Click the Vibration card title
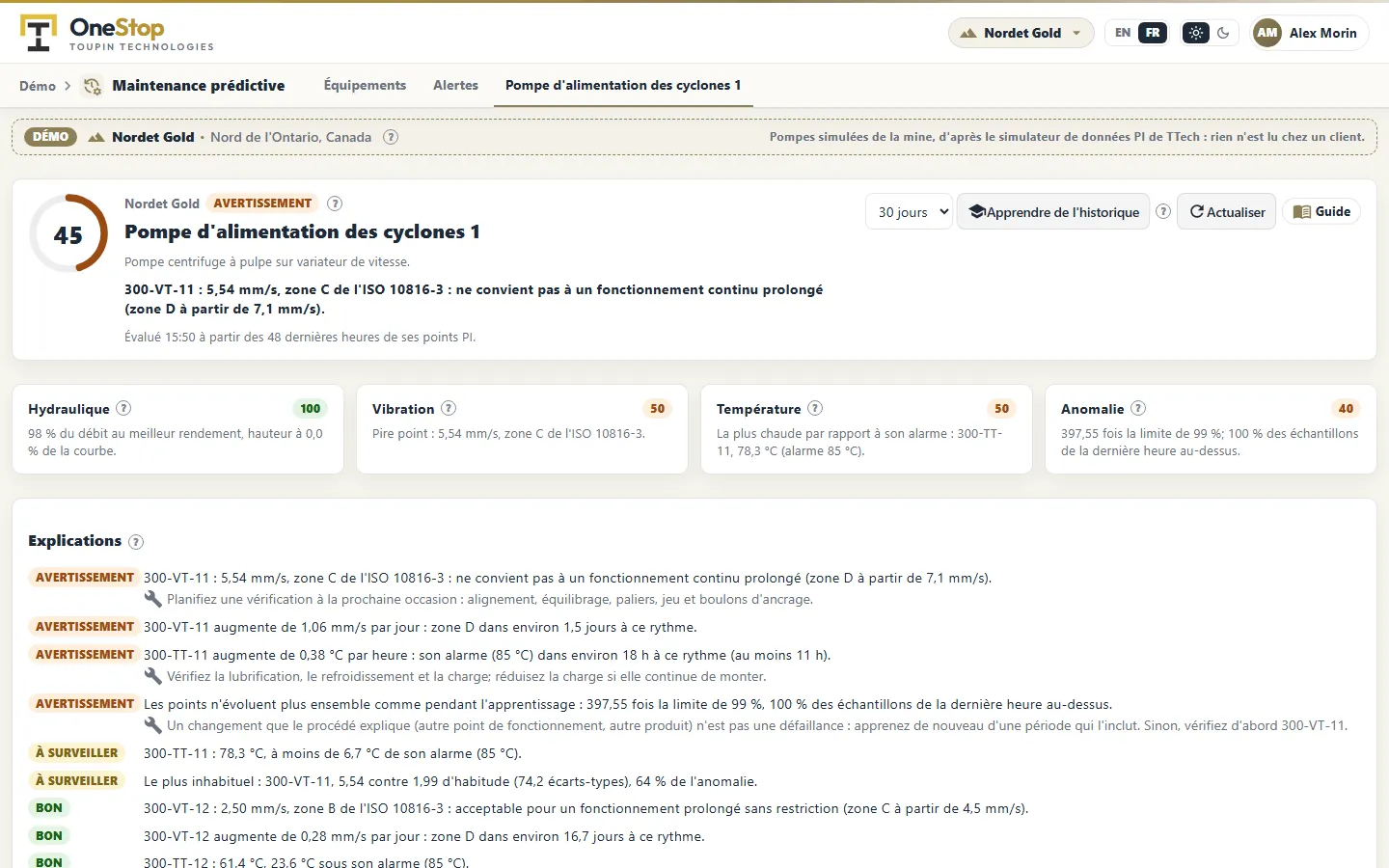The image size is (1389, 868). [x=403, y=409]
